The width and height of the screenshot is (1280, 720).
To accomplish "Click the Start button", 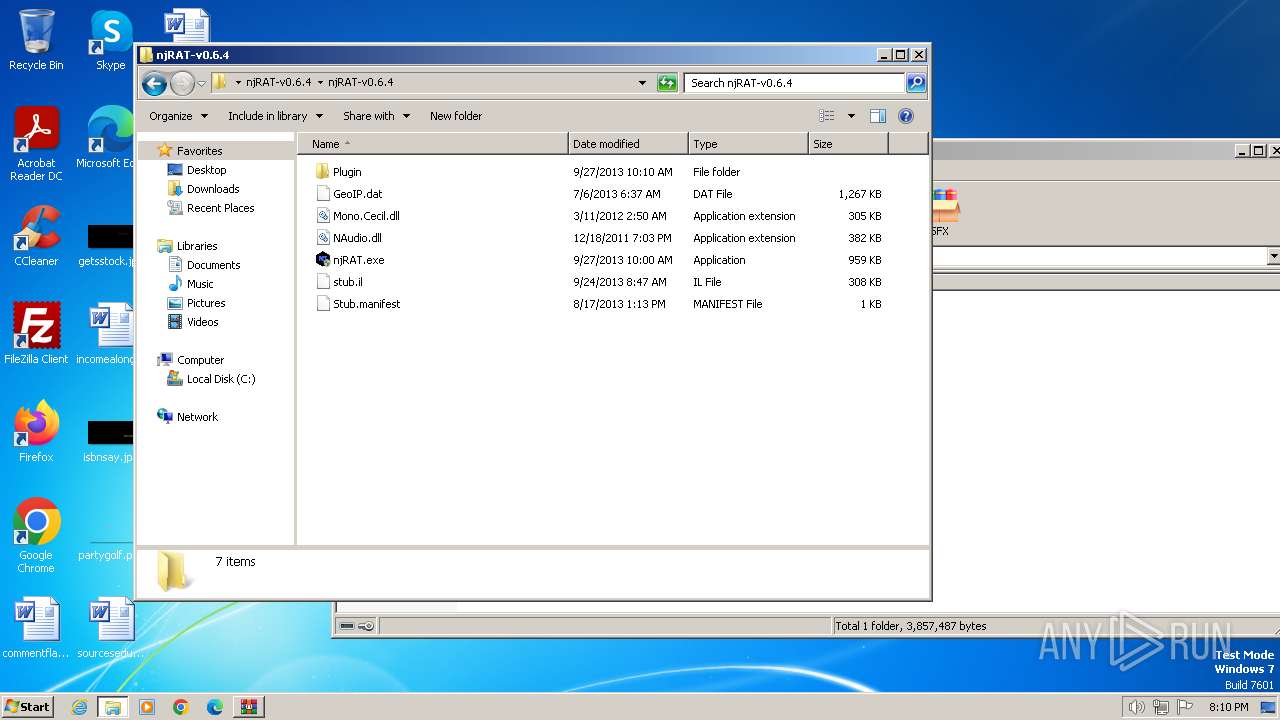I will click(27, 706).
